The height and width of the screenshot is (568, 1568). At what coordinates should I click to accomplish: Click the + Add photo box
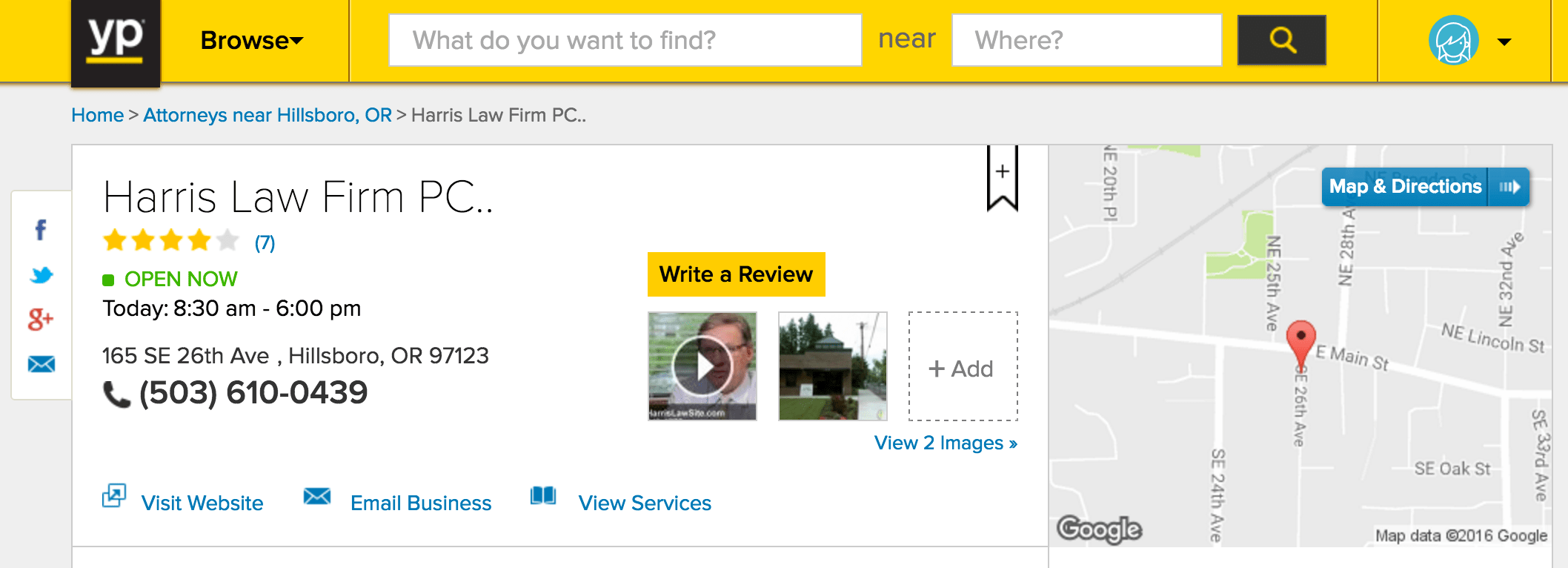tap(963, 366)
